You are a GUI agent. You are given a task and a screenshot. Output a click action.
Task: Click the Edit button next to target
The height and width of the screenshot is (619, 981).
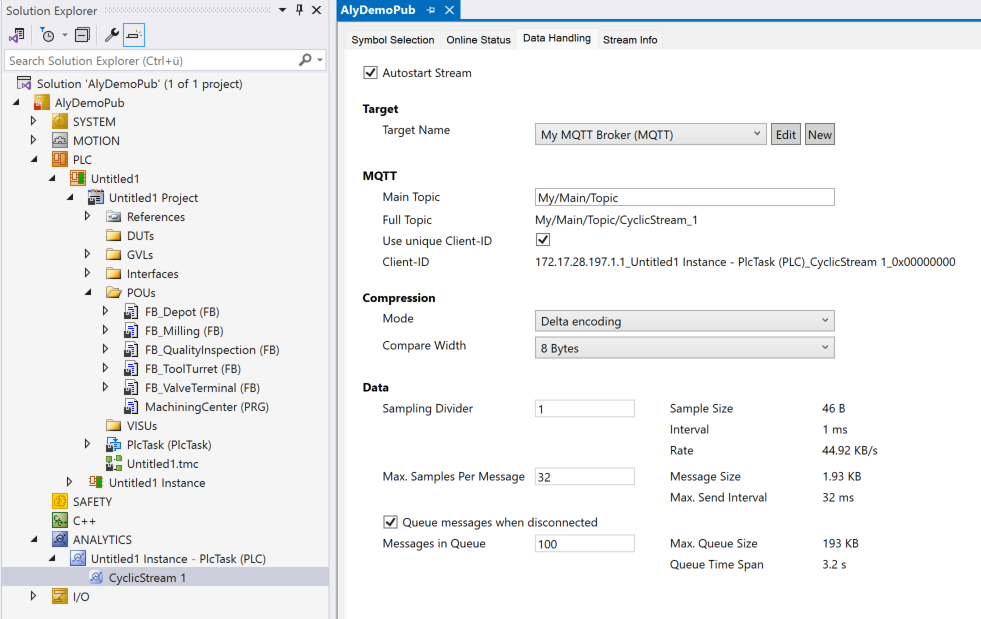[785, 135]
